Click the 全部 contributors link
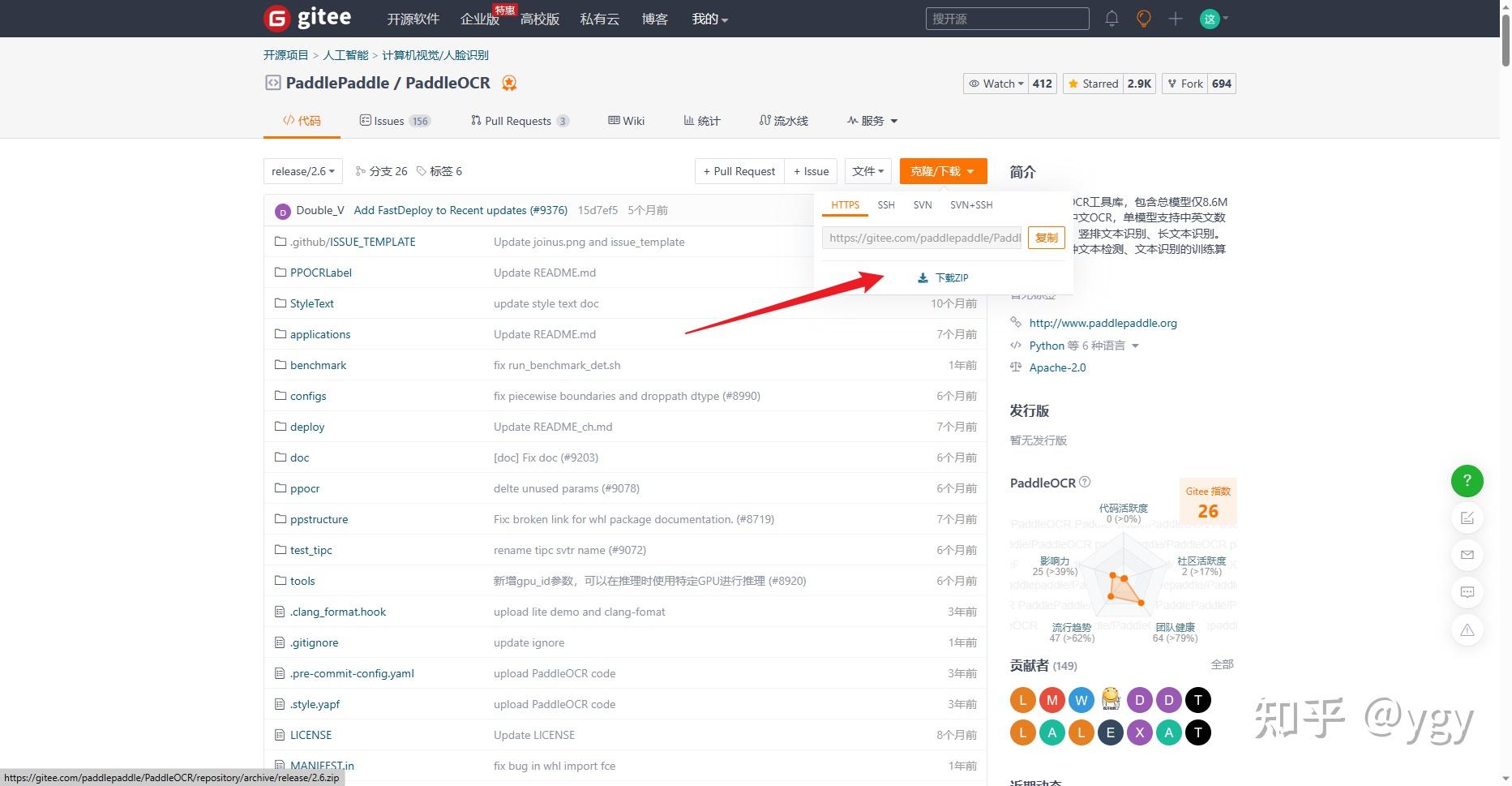 [x=1222, y=665]
